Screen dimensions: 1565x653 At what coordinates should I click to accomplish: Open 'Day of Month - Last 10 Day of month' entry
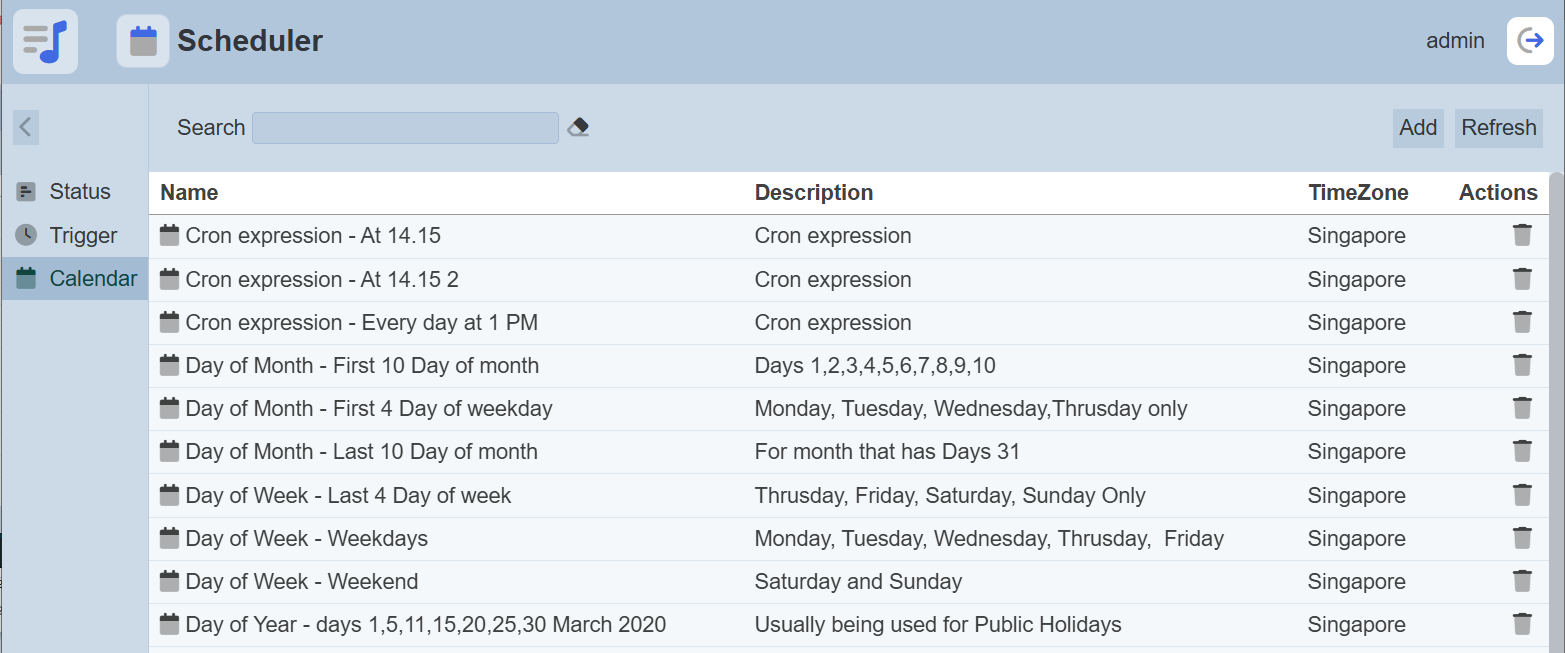pos(361,452)
